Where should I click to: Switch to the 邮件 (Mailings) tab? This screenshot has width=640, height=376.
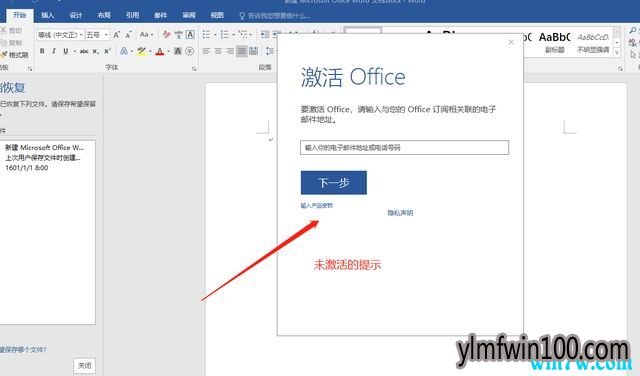(x=160, y=15)
